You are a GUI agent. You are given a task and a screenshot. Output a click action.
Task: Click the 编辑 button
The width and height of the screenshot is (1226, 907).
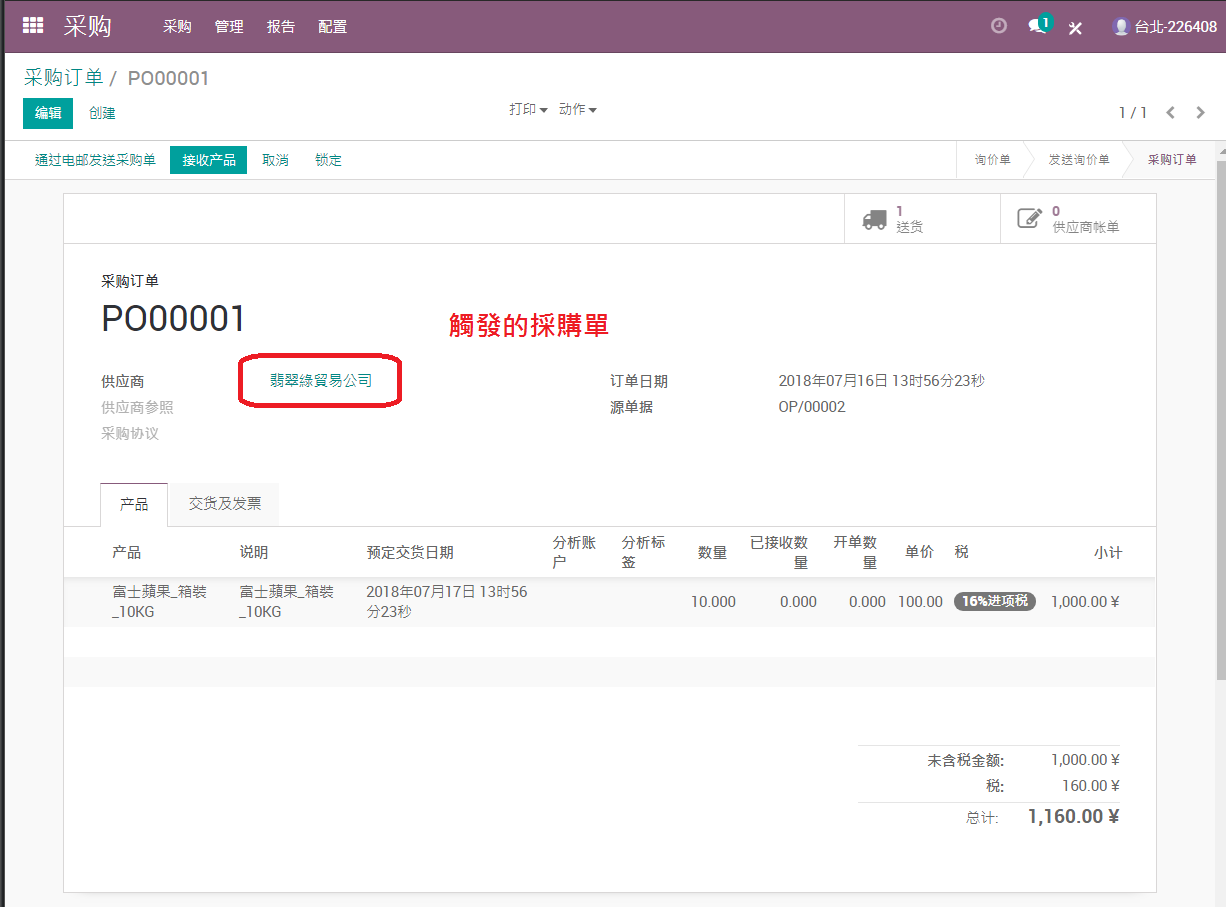(48, 113)
